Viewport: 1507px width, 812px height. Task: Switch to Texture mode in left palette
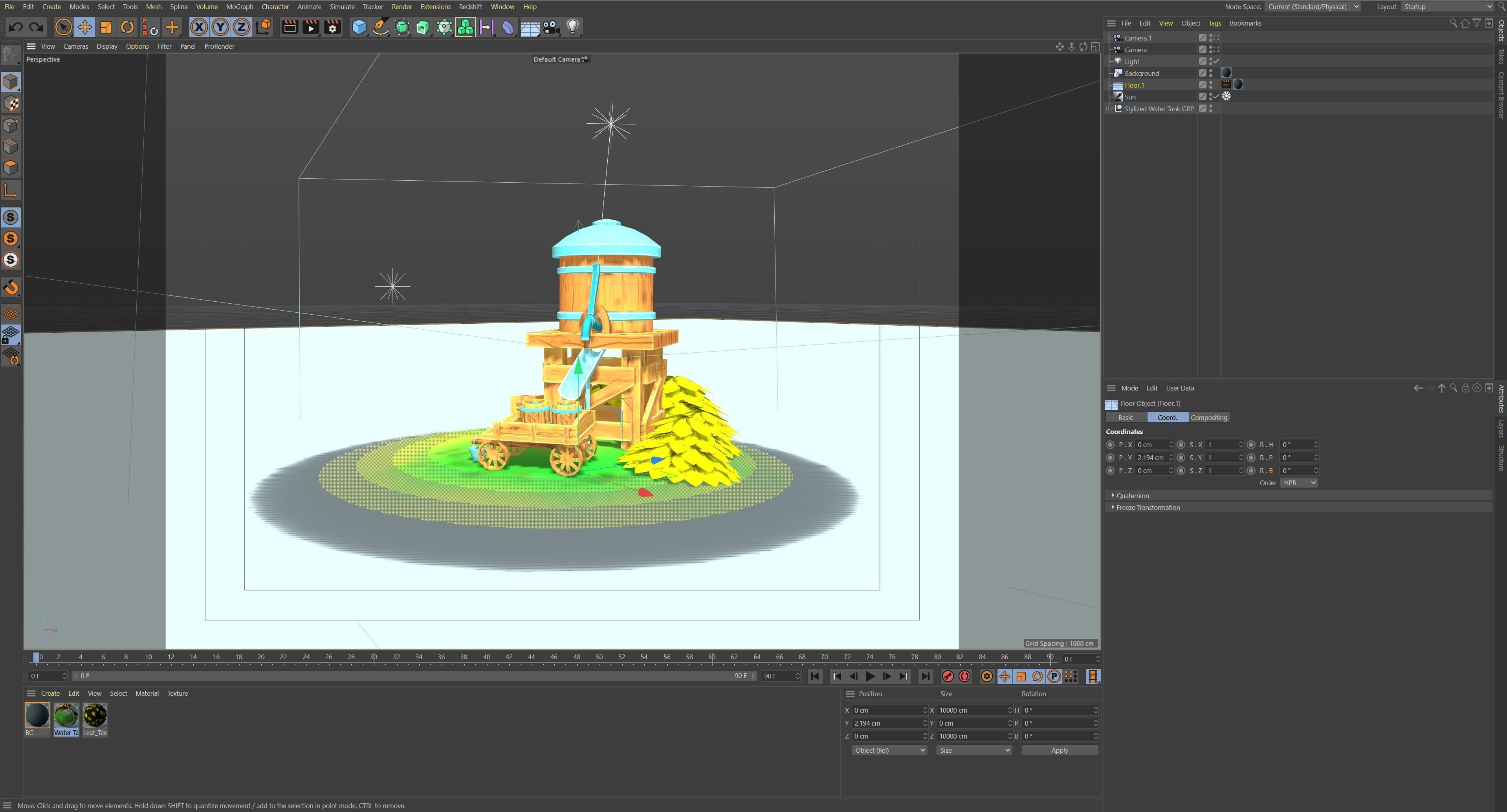11,104
